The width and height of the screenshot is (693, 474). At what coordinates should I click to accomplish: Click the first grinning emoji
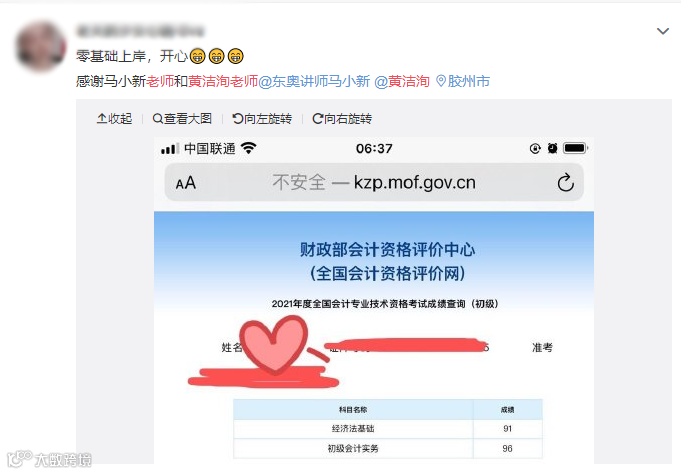pos(198,56)
